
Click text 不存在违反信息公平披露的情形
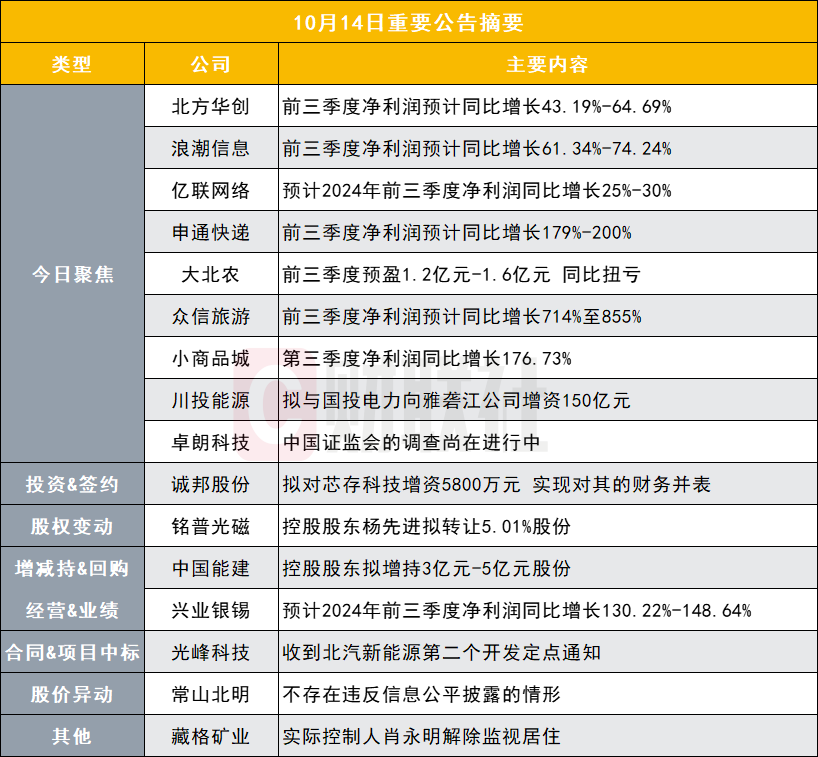coord(422,694)
